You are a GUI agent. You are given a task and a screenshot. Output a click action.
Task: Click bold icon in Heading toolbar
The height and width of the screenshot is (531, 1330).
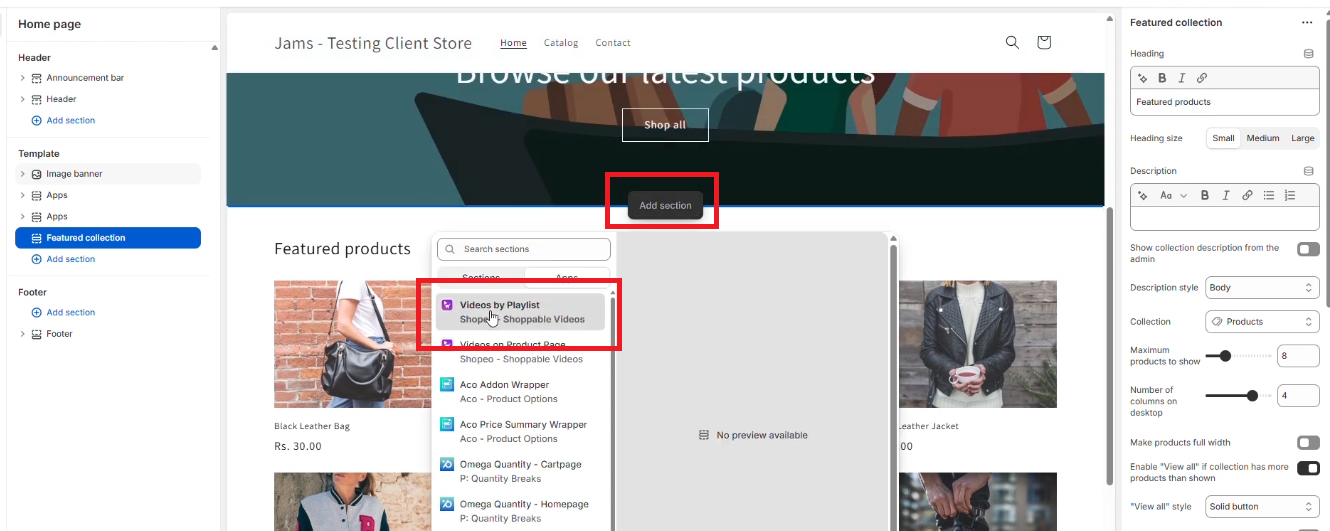point(1162,78)
